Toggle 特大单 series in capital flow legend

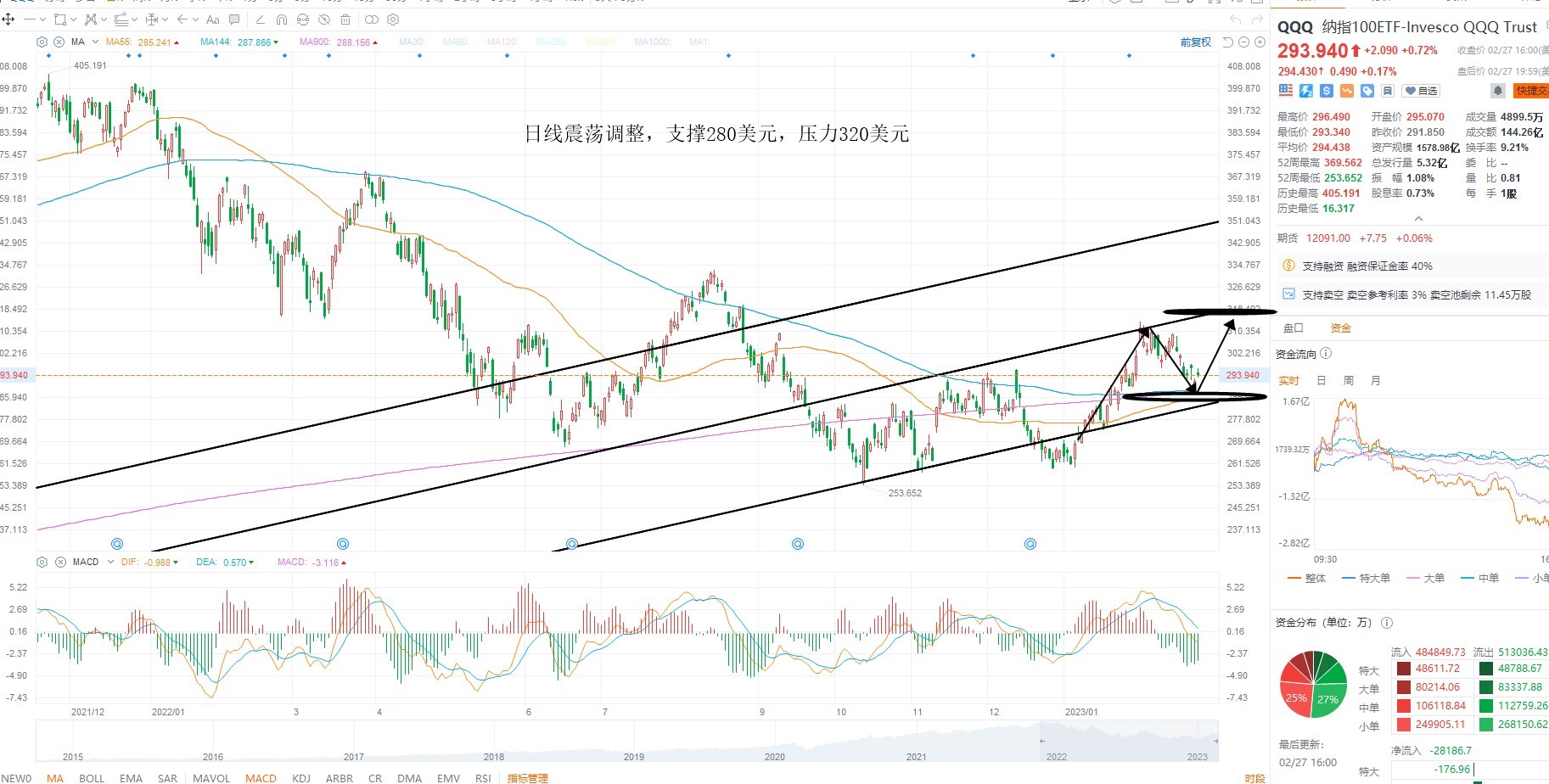(1366, 579)
